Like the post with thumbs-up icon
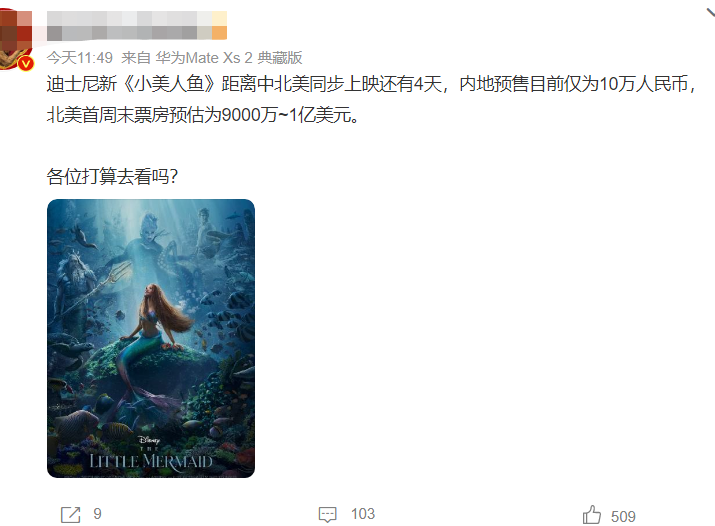The image size is (715, 526). pos(592,515)
